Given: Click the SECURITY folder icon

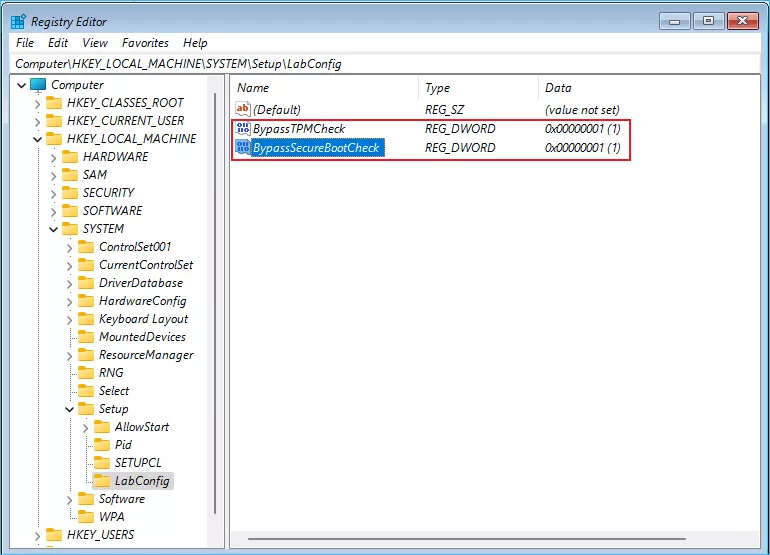Looking at the screenshot, I should [x=70, y=193].
